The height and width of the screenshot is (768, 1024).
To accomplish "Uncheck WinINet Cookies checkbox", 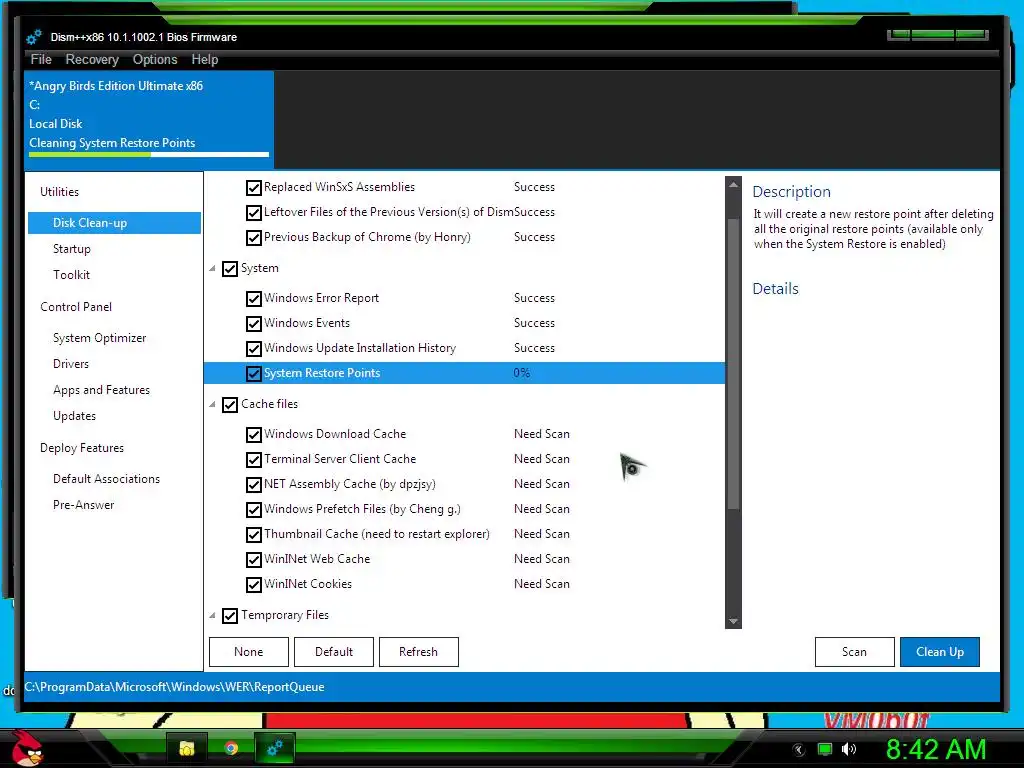I will (254, 584).
